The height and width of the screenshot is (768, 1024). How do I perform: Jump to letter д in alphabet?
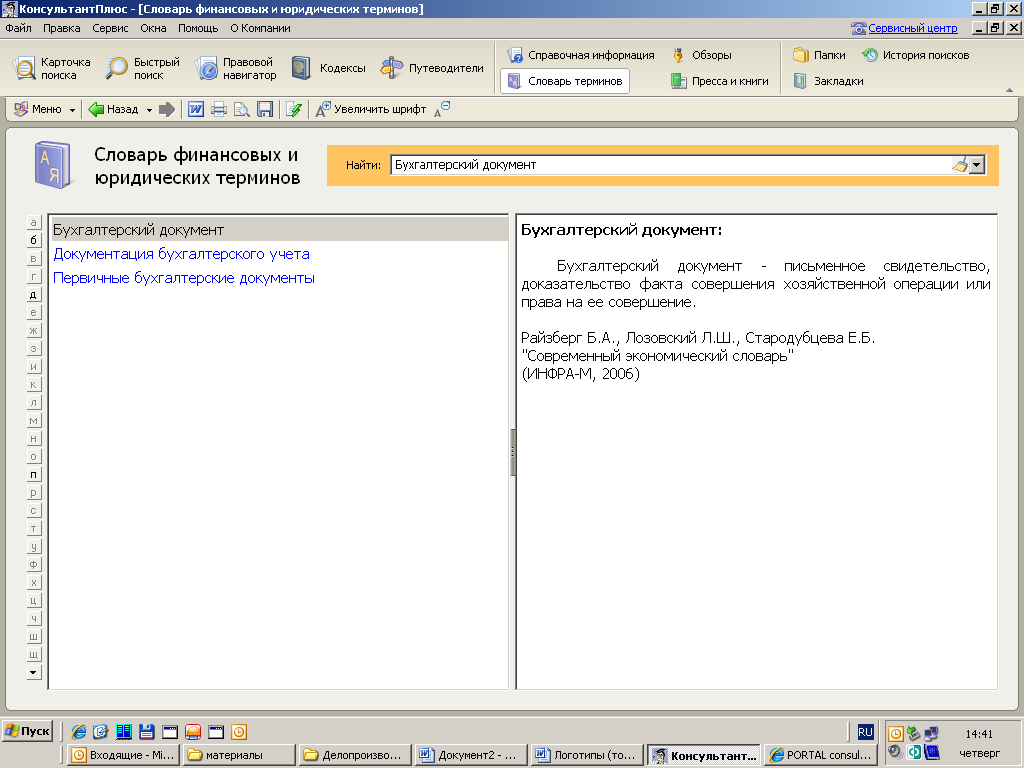click(x=33, y=295)
